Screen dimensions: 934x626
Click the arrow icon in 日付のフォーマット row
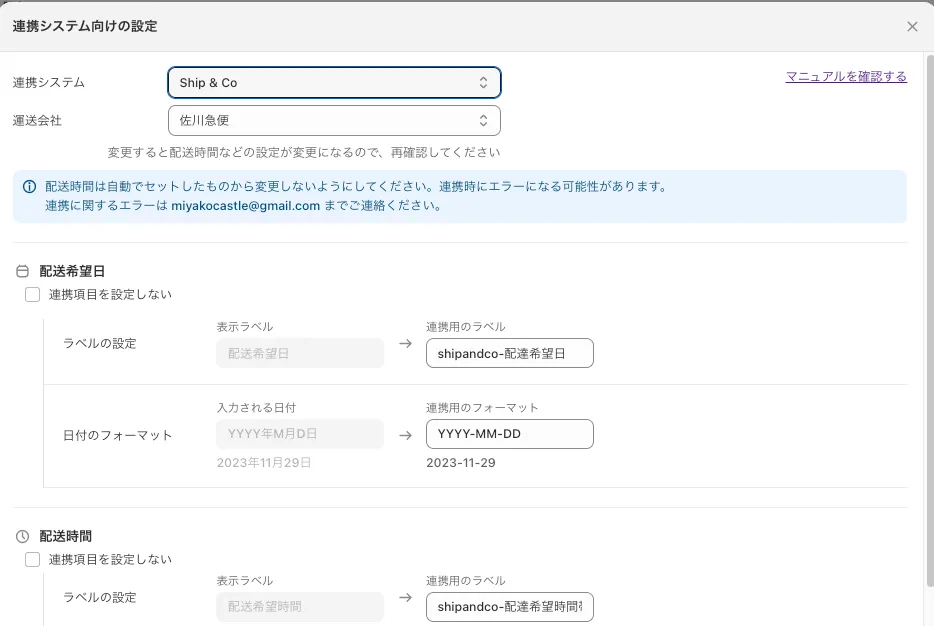(405, 435)
